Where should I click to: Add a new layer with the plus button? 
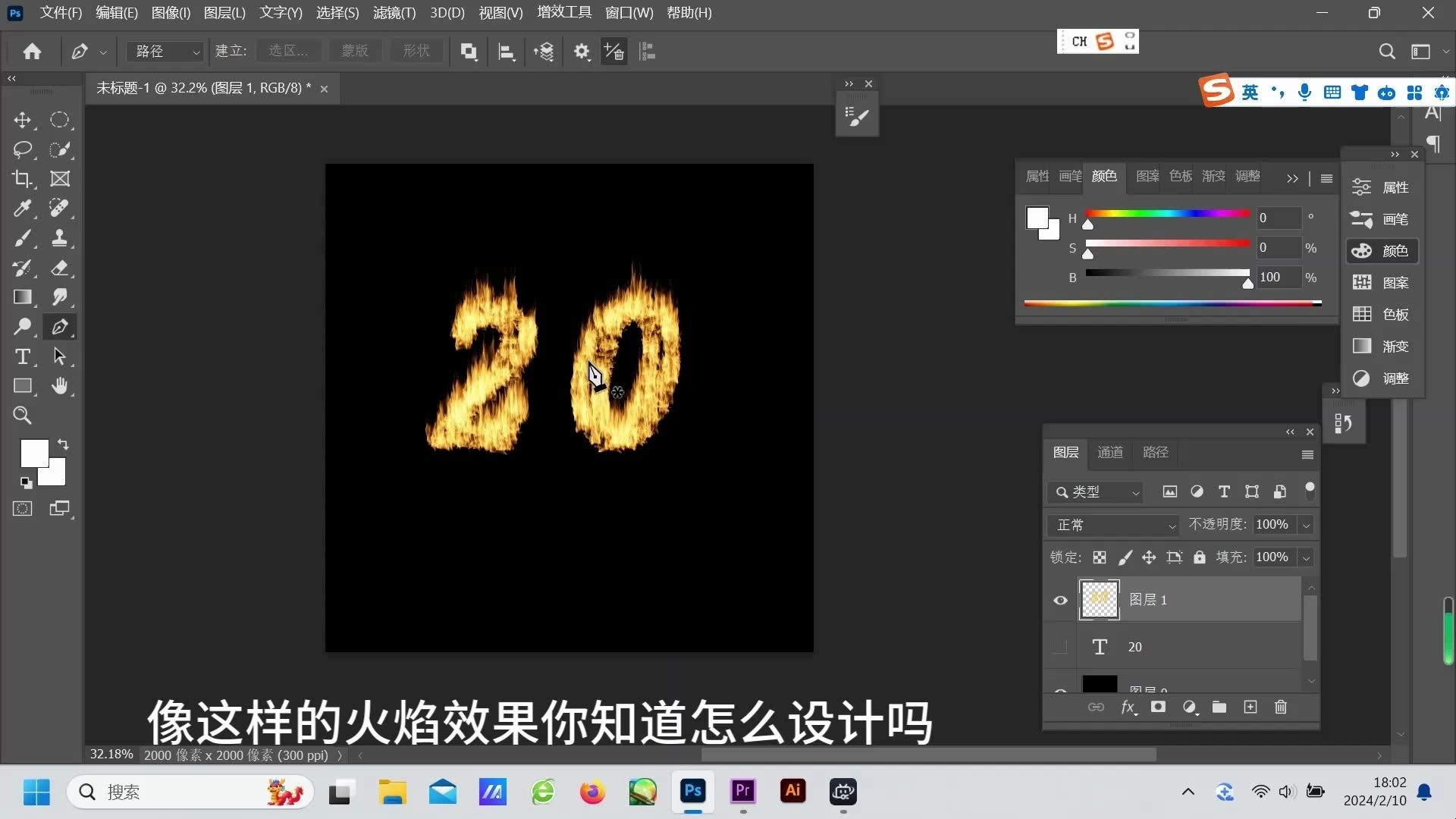pos(1250,707)
